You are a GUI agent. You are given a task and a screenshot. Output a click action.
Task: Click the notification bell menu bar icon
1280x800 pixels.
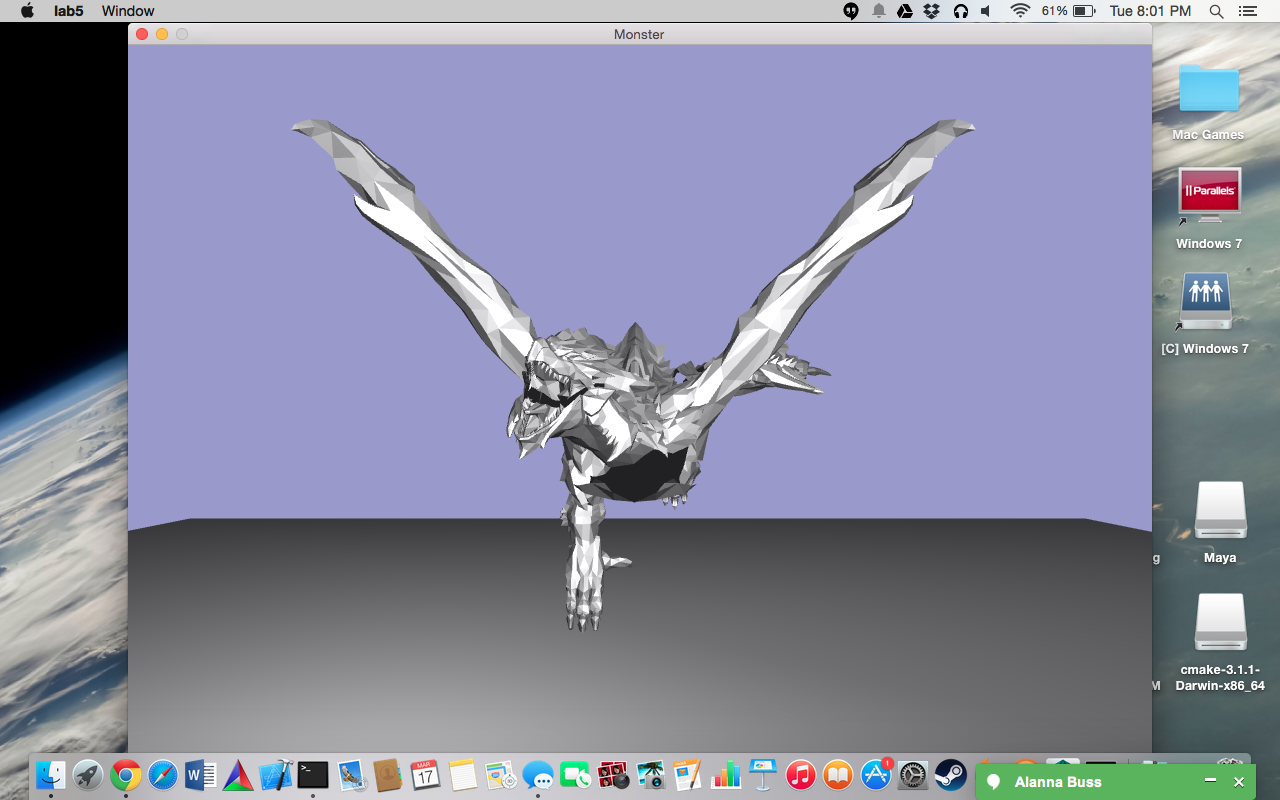tap(879, 11)
